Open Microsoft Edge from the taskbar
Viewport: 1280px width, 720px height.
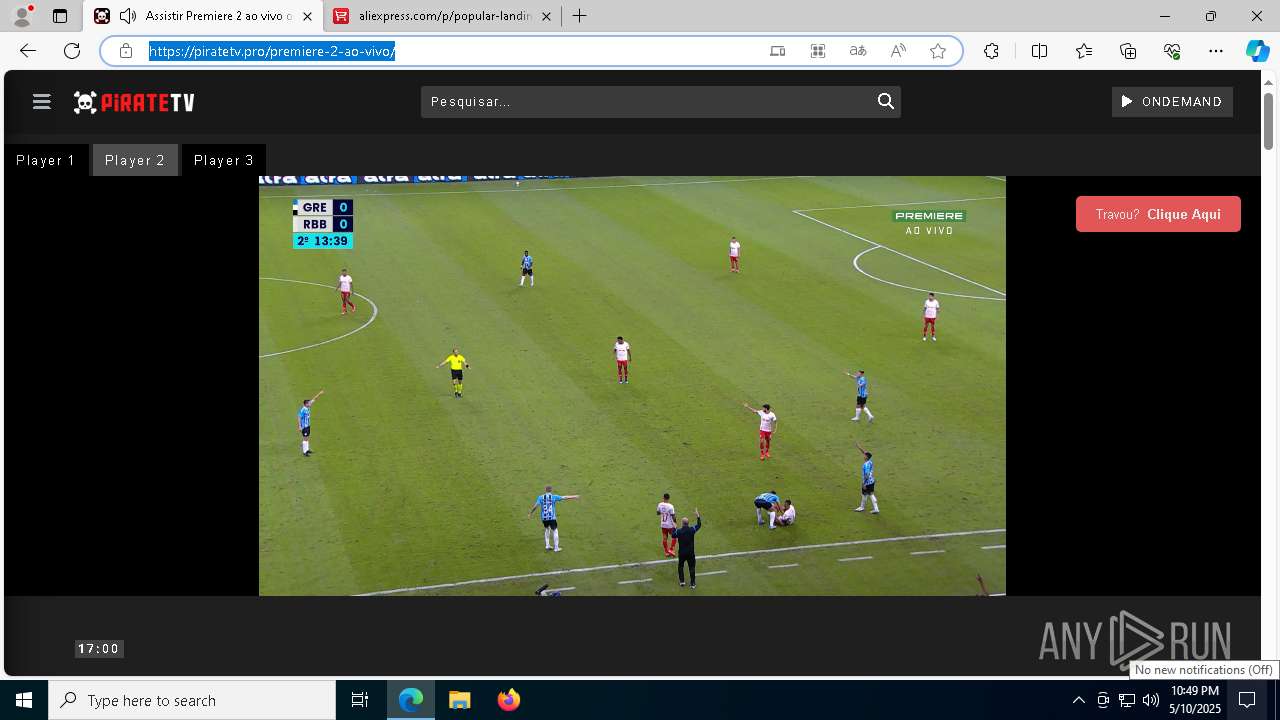[x=411, y=700]
